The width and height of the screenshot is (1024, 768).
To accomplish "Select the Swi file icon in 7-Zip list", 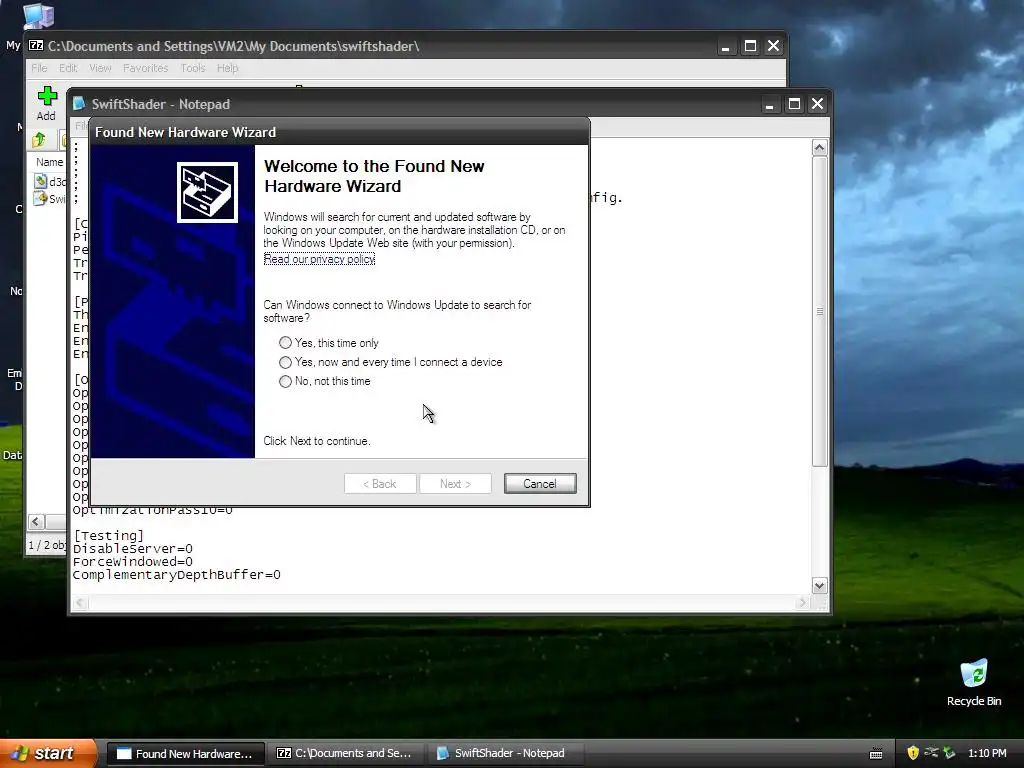I will point(40,198).
